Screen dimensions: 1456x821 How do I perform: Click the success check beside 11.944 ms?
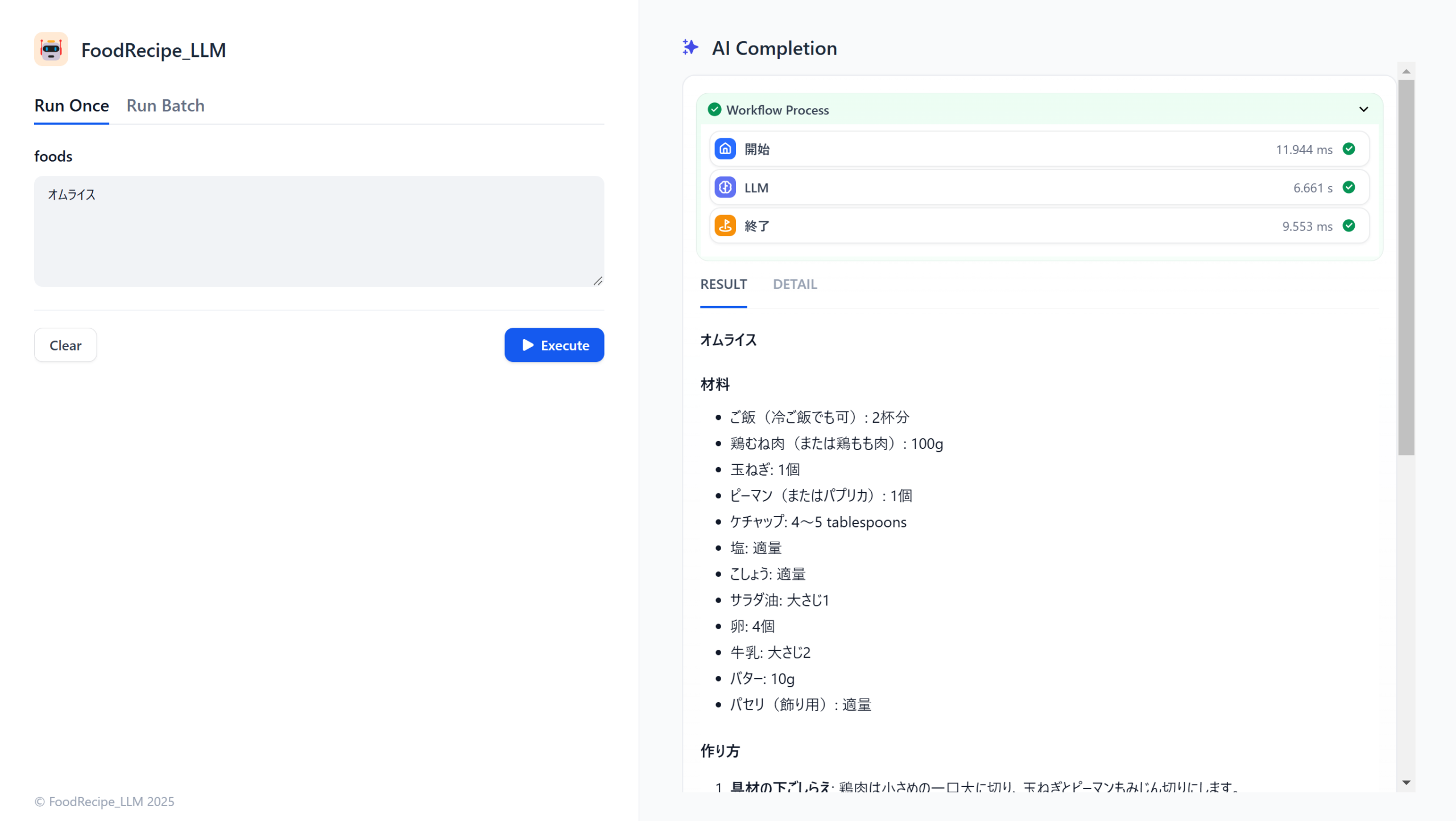[1349, 148]
